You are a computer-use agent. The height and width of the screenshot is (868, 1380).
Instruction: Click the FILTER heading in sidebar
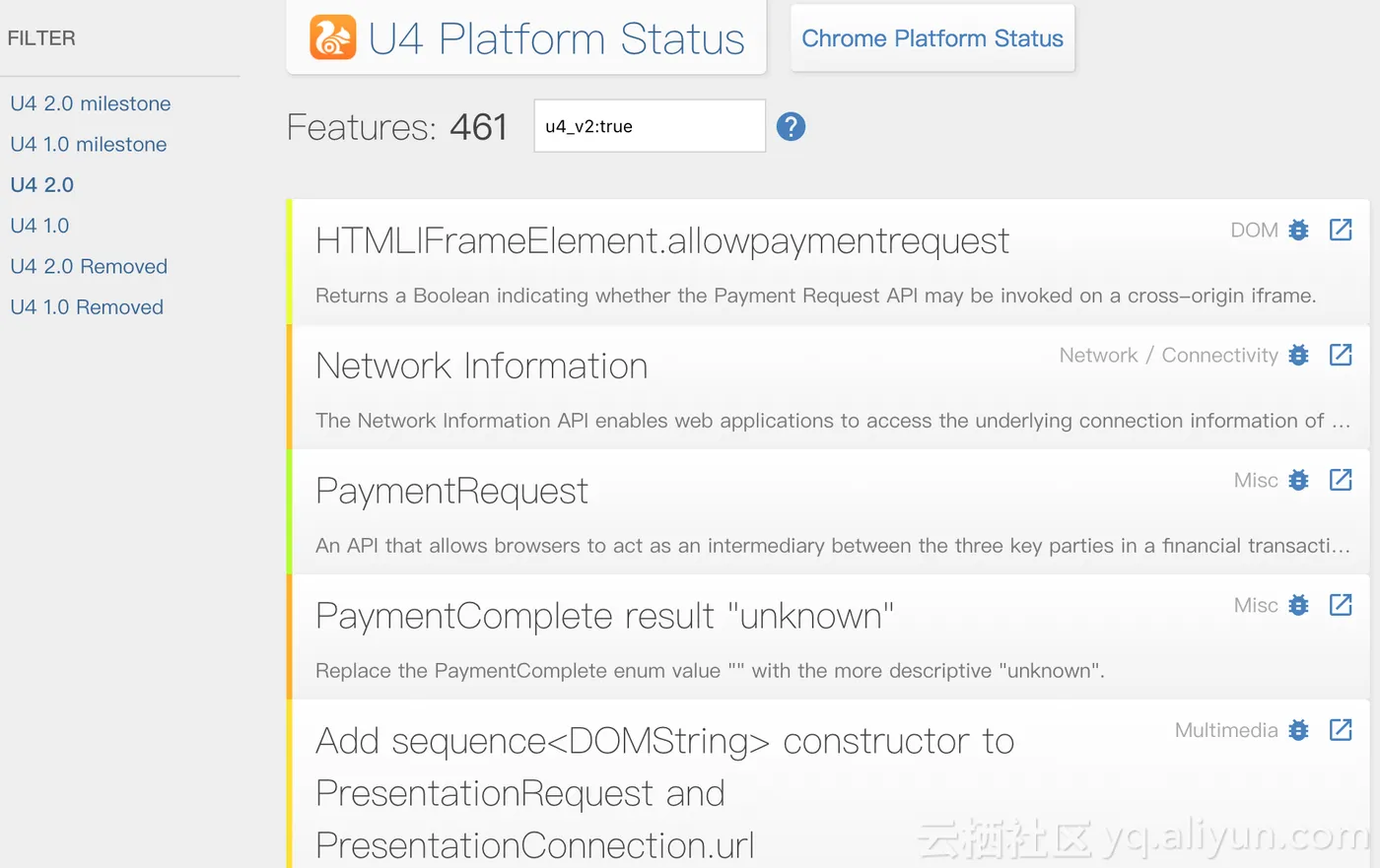(x=41, y=38)
